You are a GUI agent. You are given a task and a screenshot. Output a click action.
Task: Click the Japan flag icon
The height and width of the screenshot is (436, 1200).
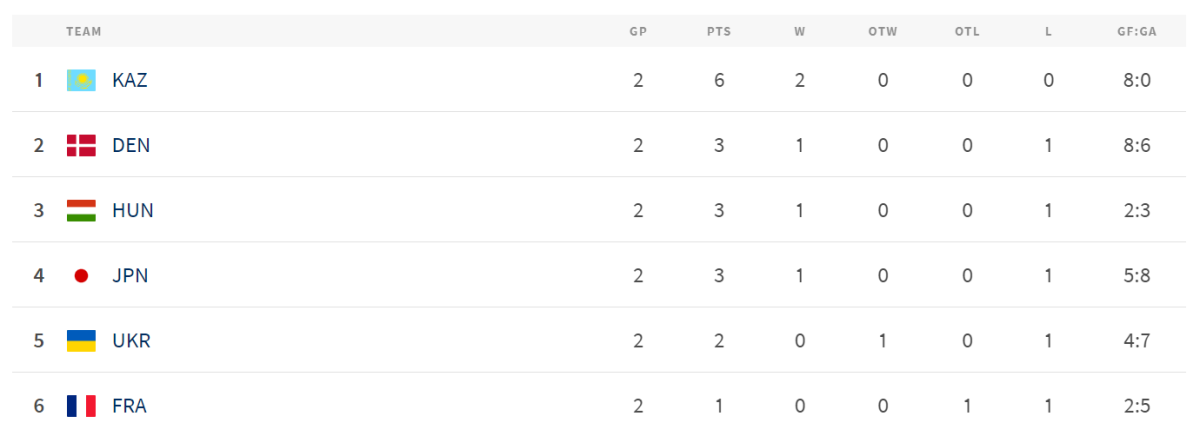click(81, 275)
